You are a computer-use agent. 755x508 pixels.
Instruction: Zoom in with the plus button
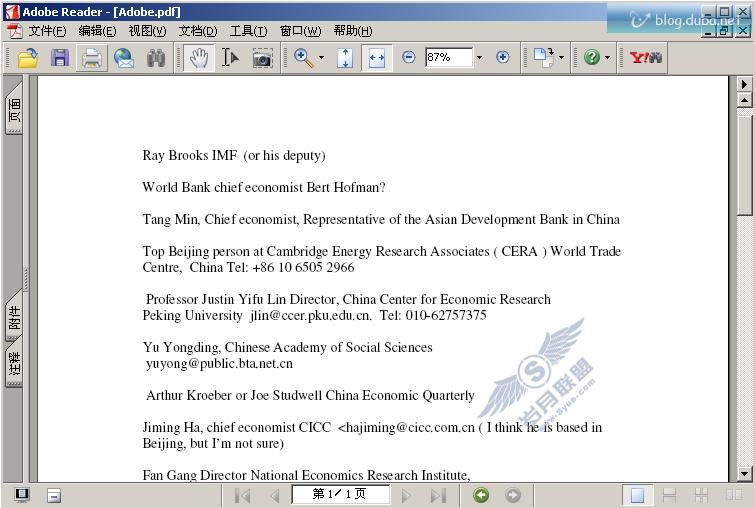[x=502, y=57]
